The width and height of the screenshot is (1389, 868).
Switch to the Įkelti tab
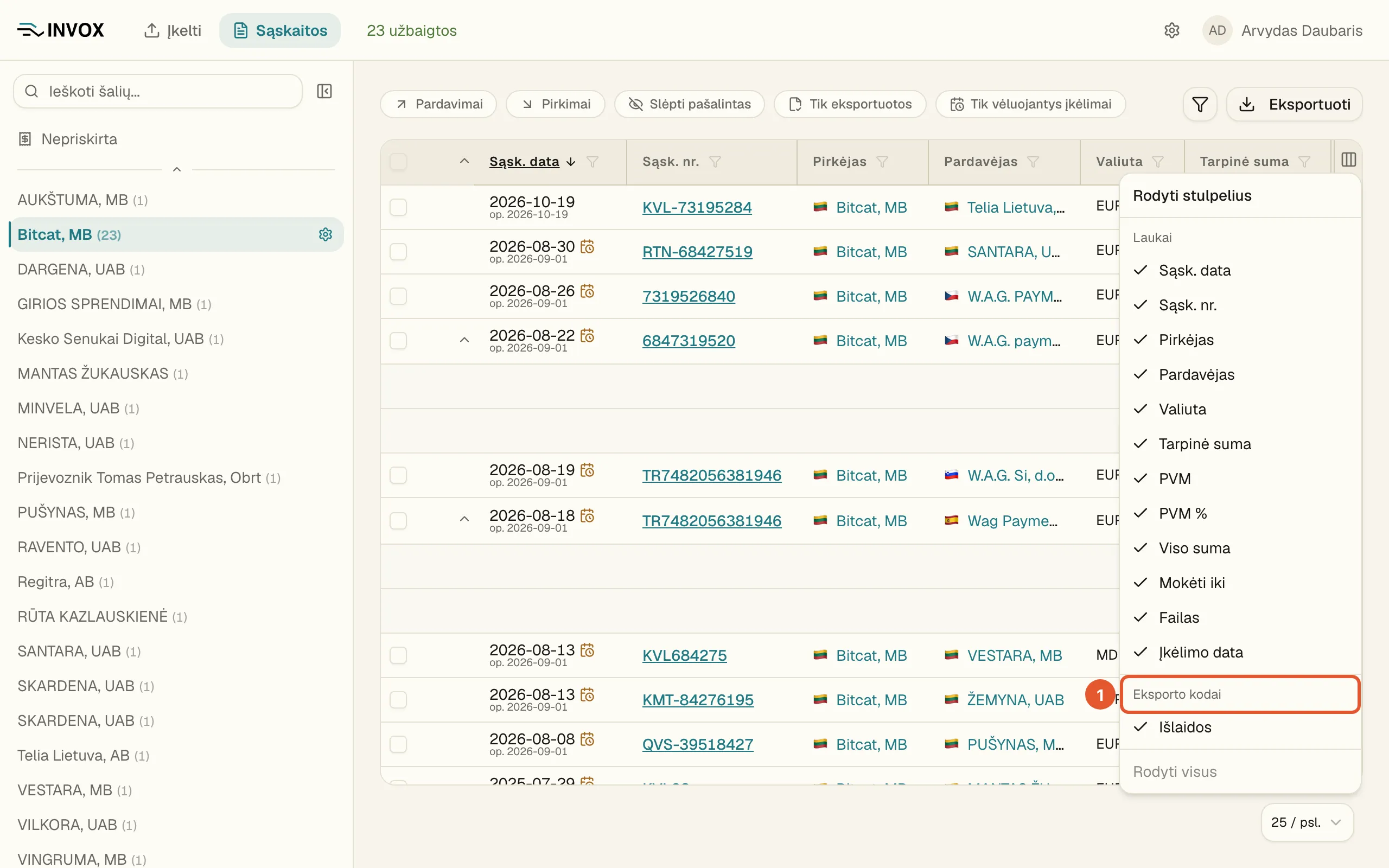[172, 30]
